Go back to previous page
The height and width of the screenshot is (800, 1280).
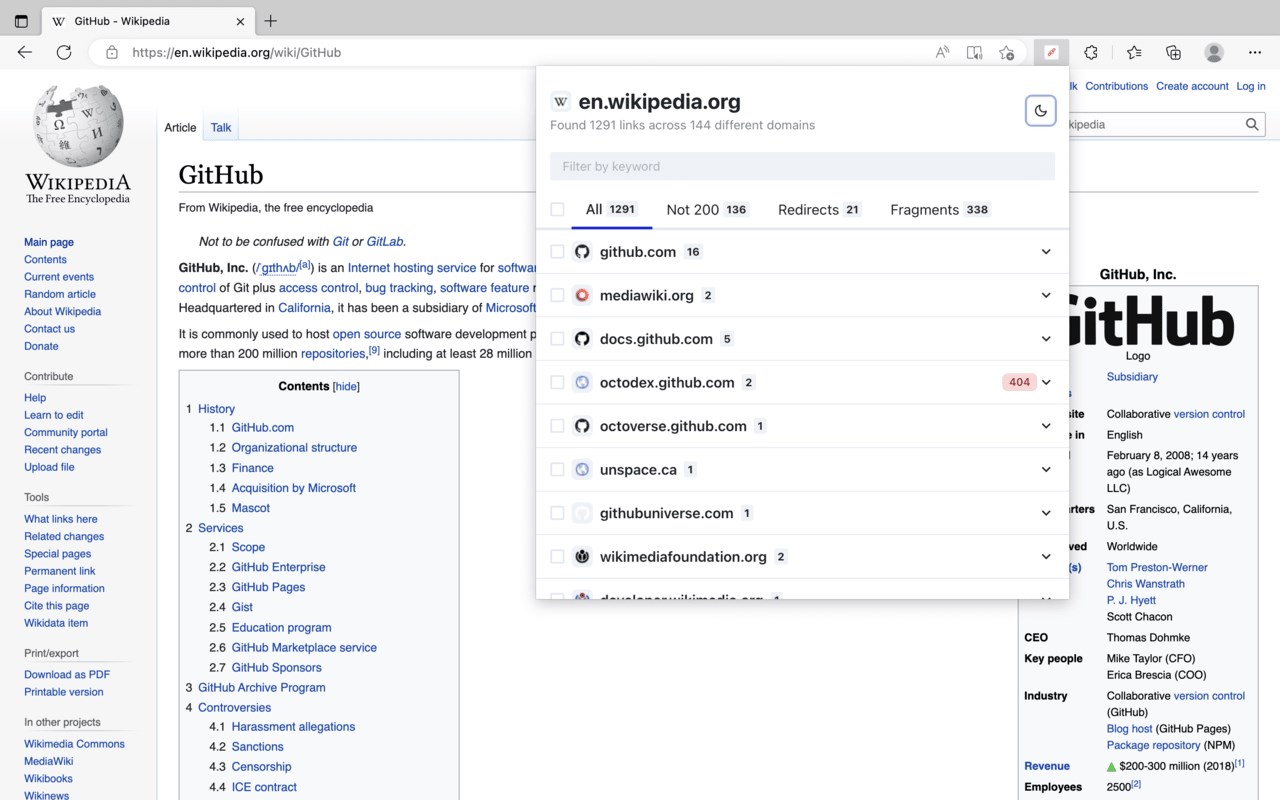click(25, 52)
